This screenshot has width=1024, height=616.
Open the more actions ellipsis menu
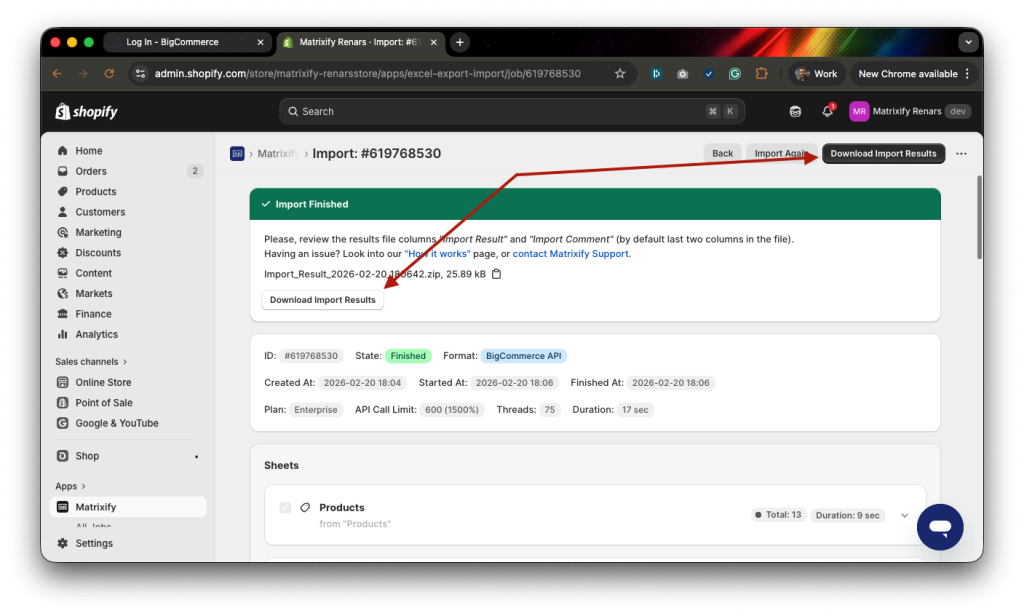click(x=960, y=153)
